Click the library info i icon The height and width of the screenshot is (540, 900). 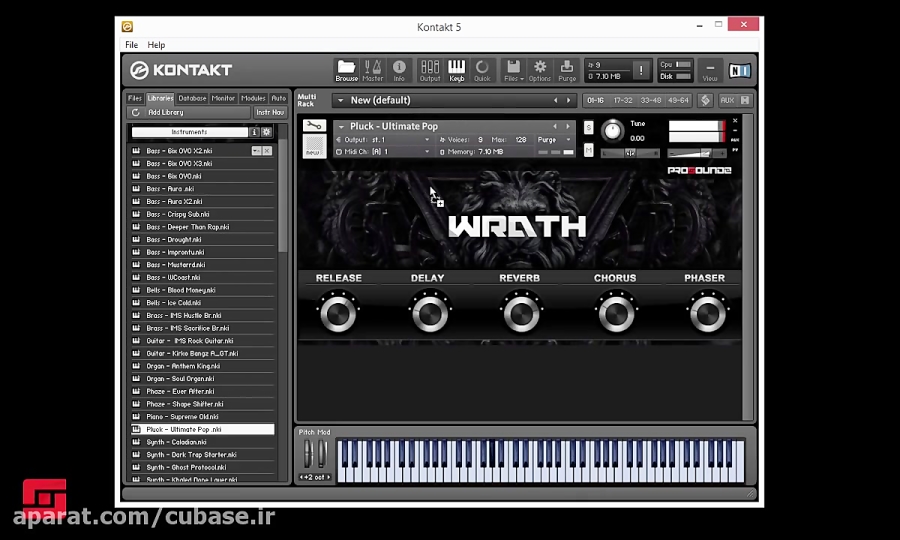pos(254,132)
